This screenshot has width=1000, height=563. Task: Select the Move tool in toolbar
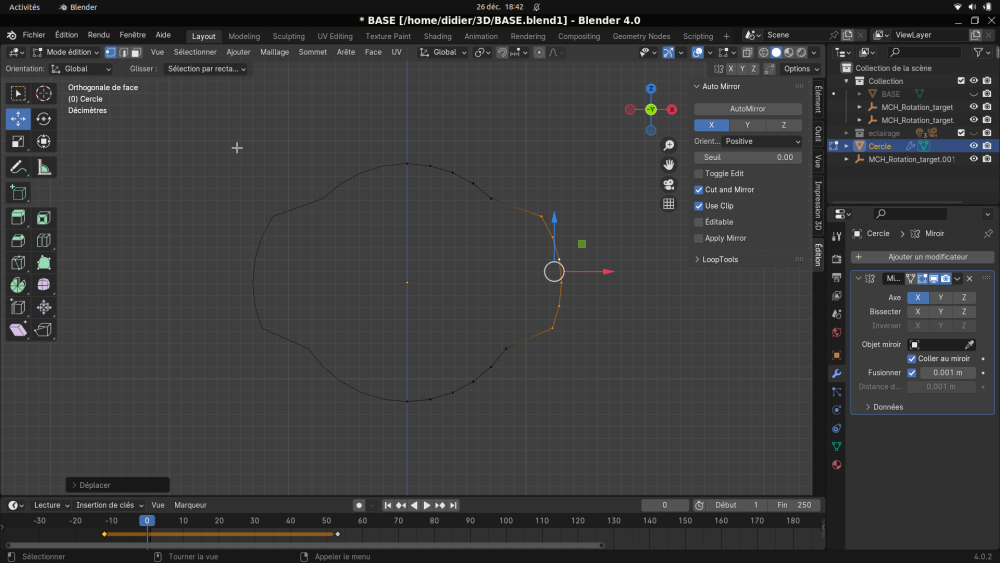tap(18, 119)
